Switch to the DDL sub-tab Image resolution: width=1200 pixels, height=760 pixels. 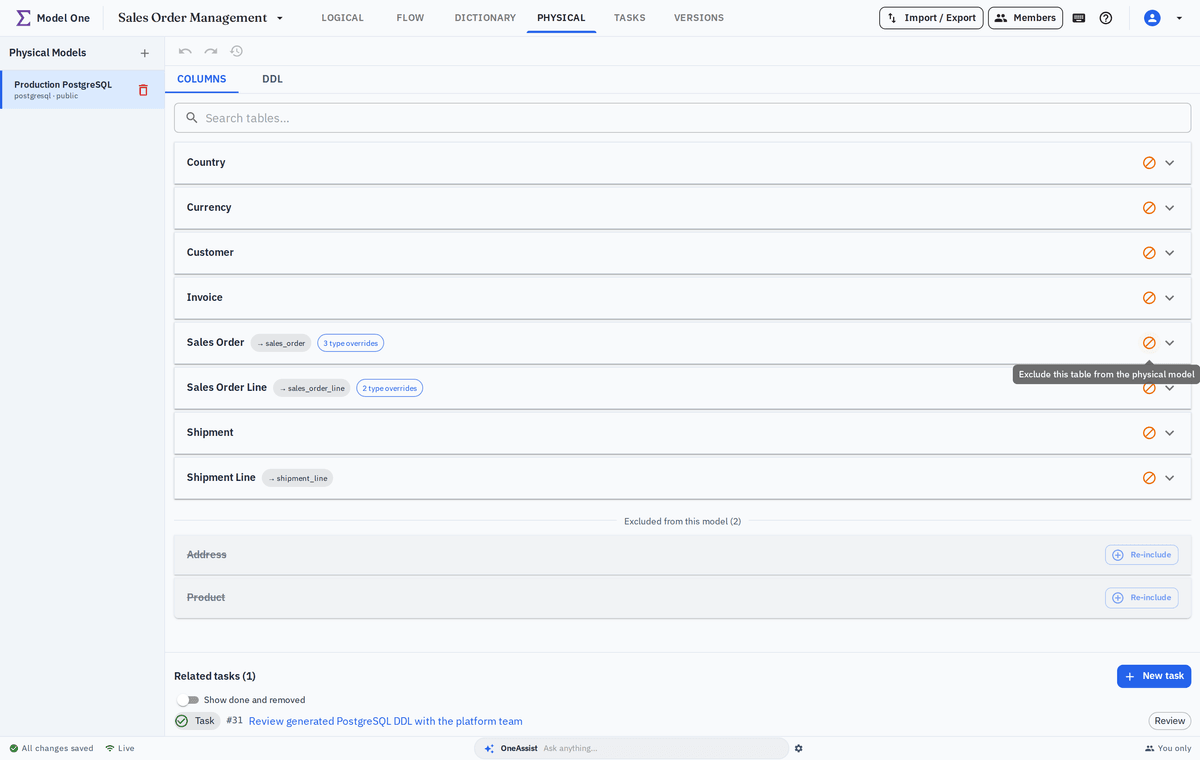click(x=272, y=79)
